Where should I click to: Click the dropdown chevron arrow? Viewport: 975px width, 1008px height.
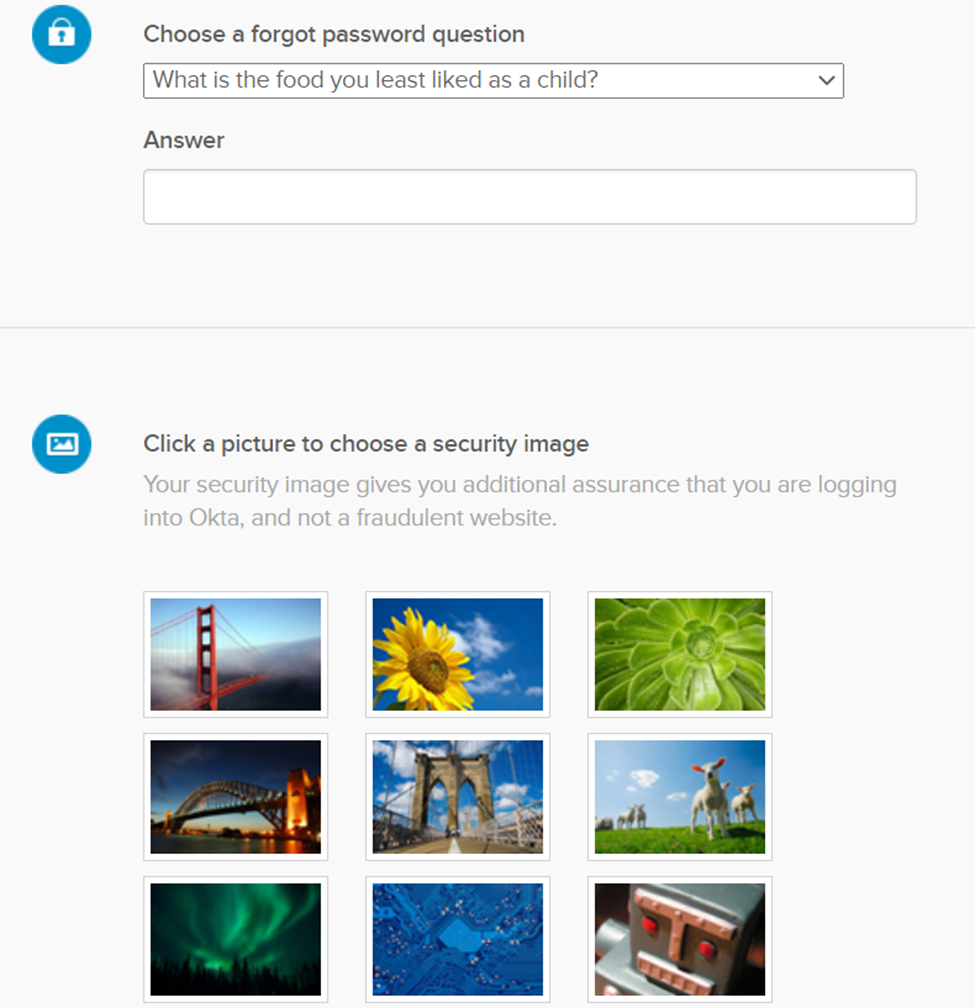[x=826, y=80]
